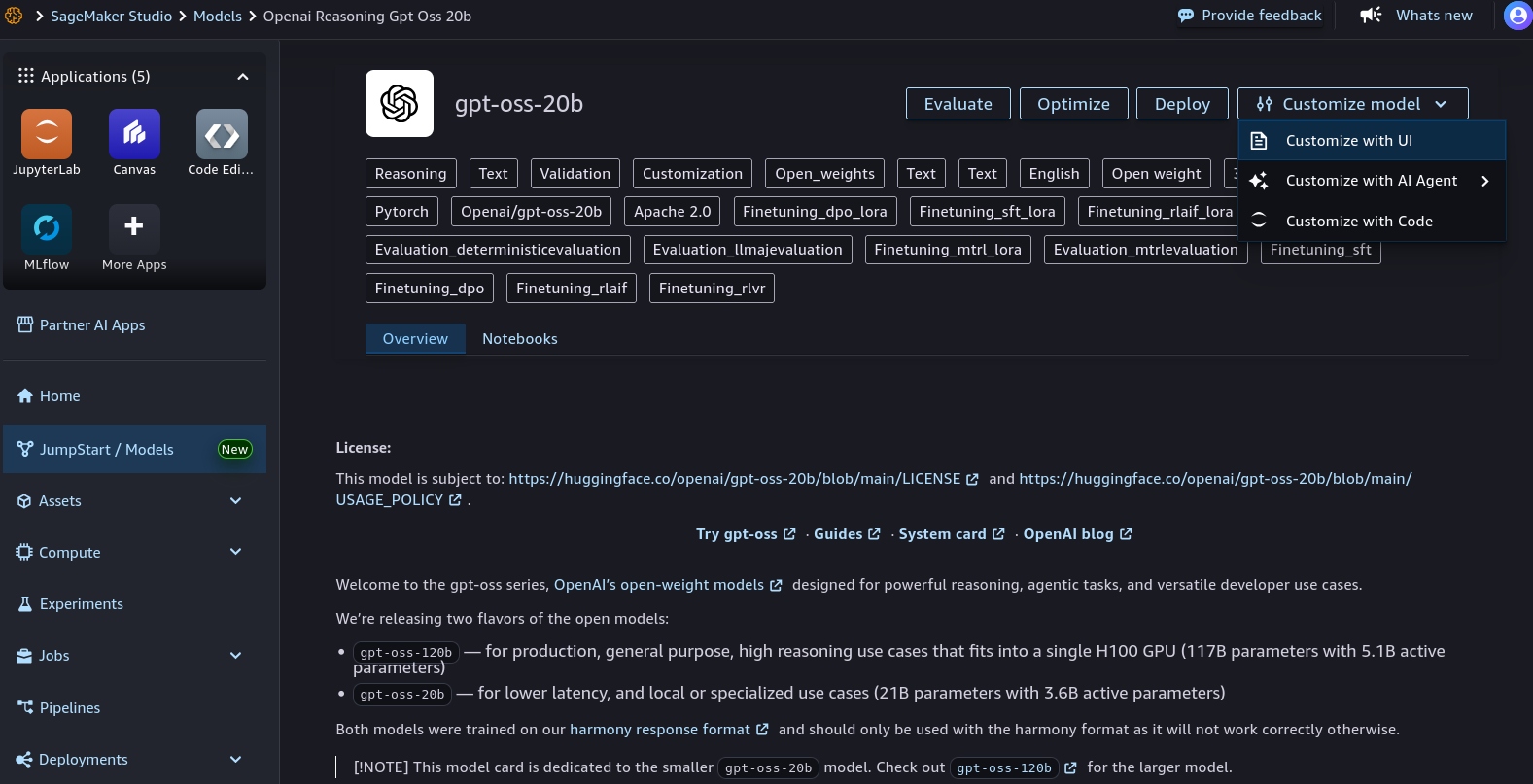Screen dimensions: 1533x784
Task: Click the Openai/gpt-oss-20b tag
Action: tap(531, 212)
